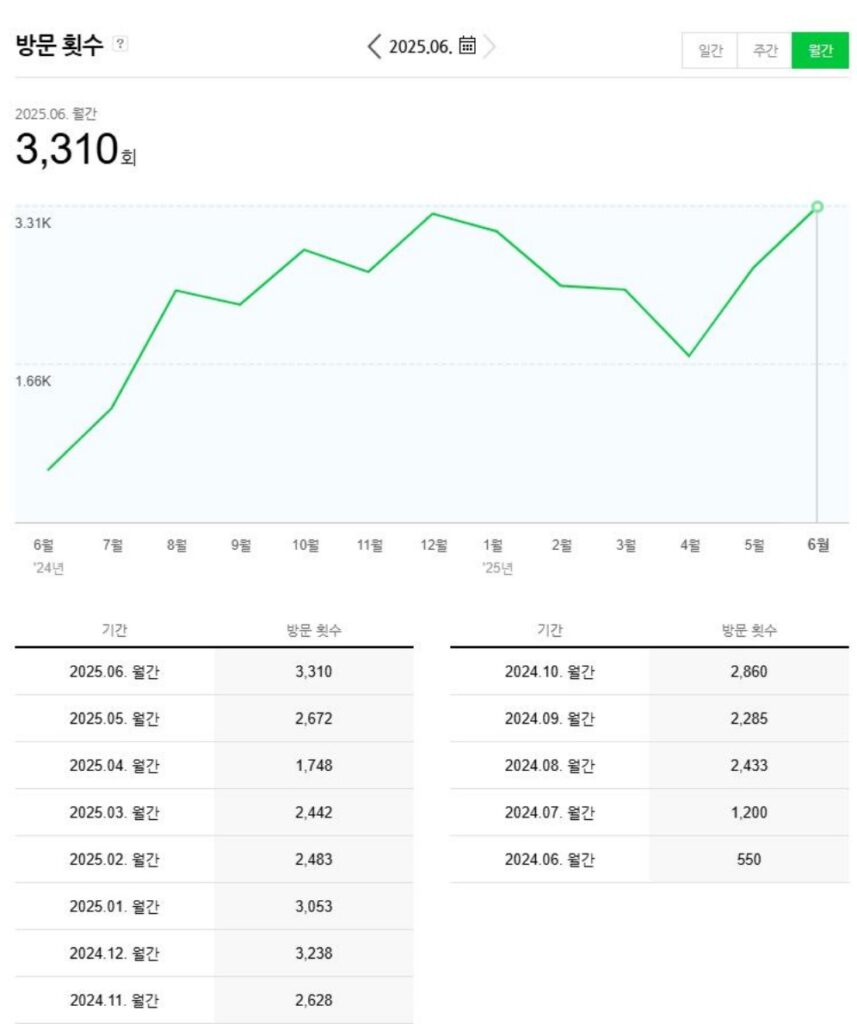Viewport: 857px width, 1024px height.
Task: Go to next month arrow
Action: tap(489, 46)
